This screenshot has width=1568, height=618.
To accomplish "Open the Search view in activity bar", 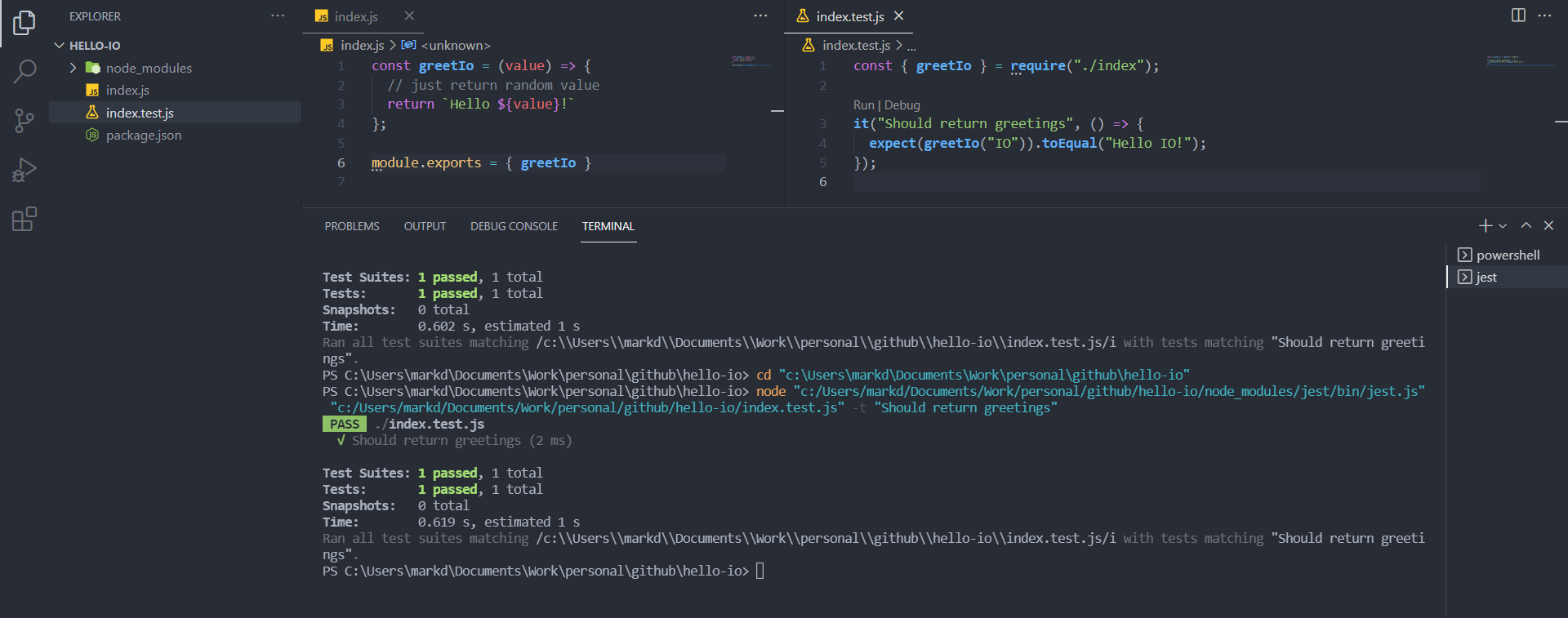I will [24, 72].
